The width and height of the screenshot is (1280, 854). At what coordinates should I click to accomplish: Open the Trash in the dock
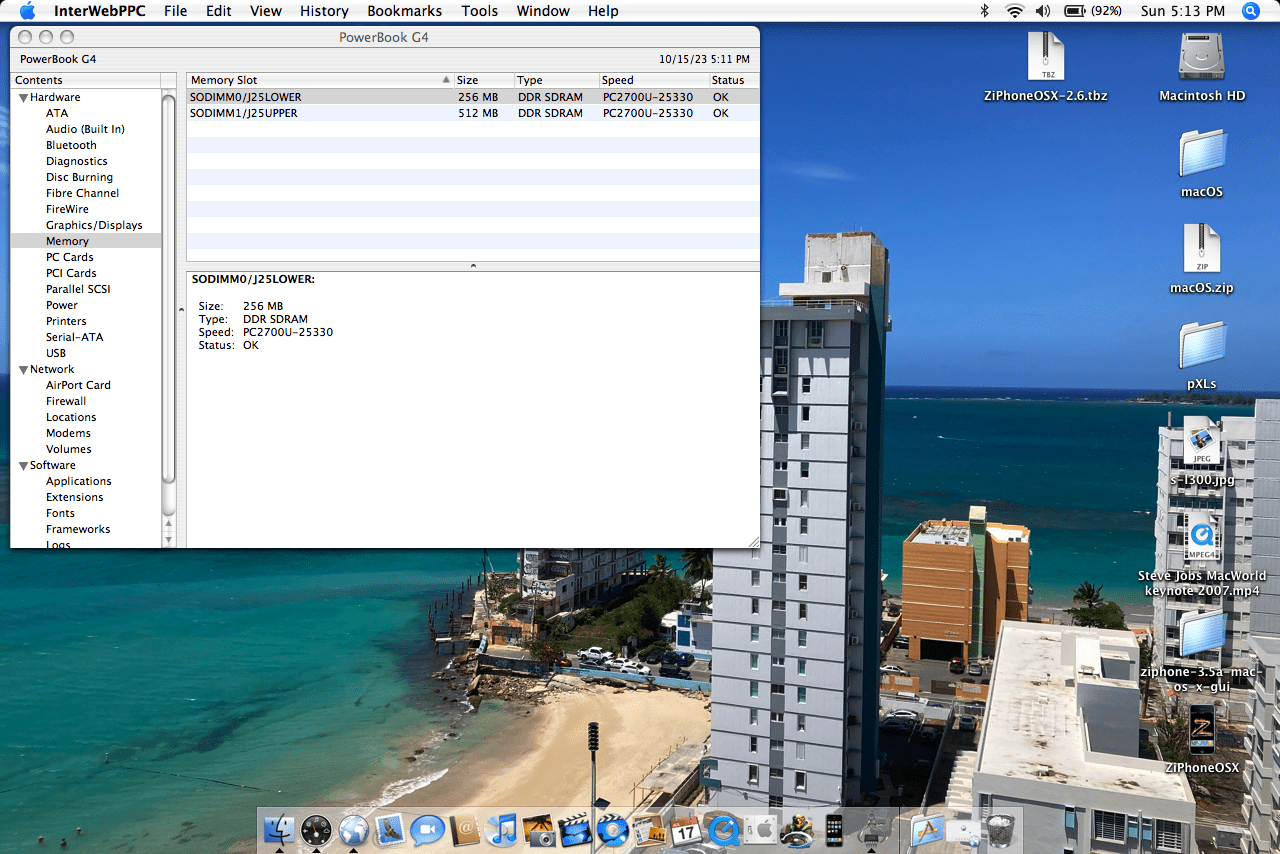coord(1000,830)
